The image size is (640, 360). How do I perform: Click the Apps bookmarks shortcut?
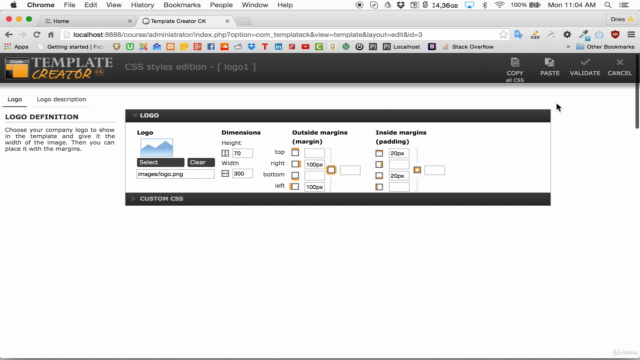pyautogui.click(x=16, y=47)
